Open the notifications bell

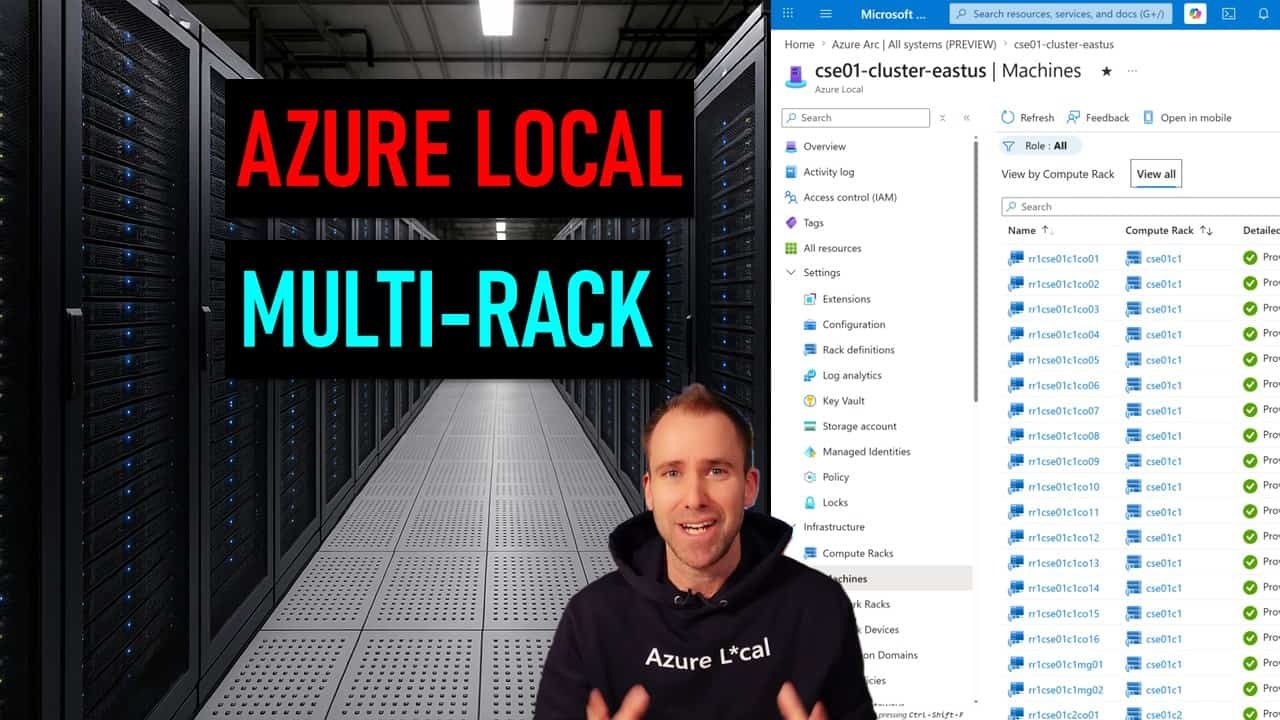pyautogui.click(x=1263, y=14)
